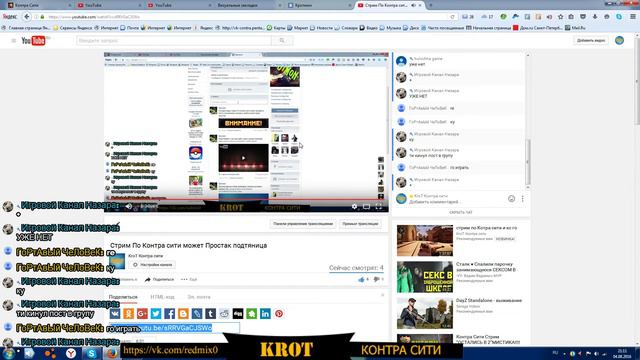
Task: Close the share panel with X
Action: (x=382, y=295)
